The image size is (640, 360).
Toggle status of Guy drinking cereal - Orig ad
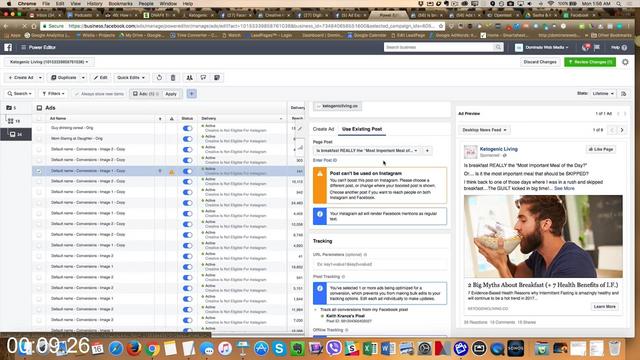[x=187, y=128]
